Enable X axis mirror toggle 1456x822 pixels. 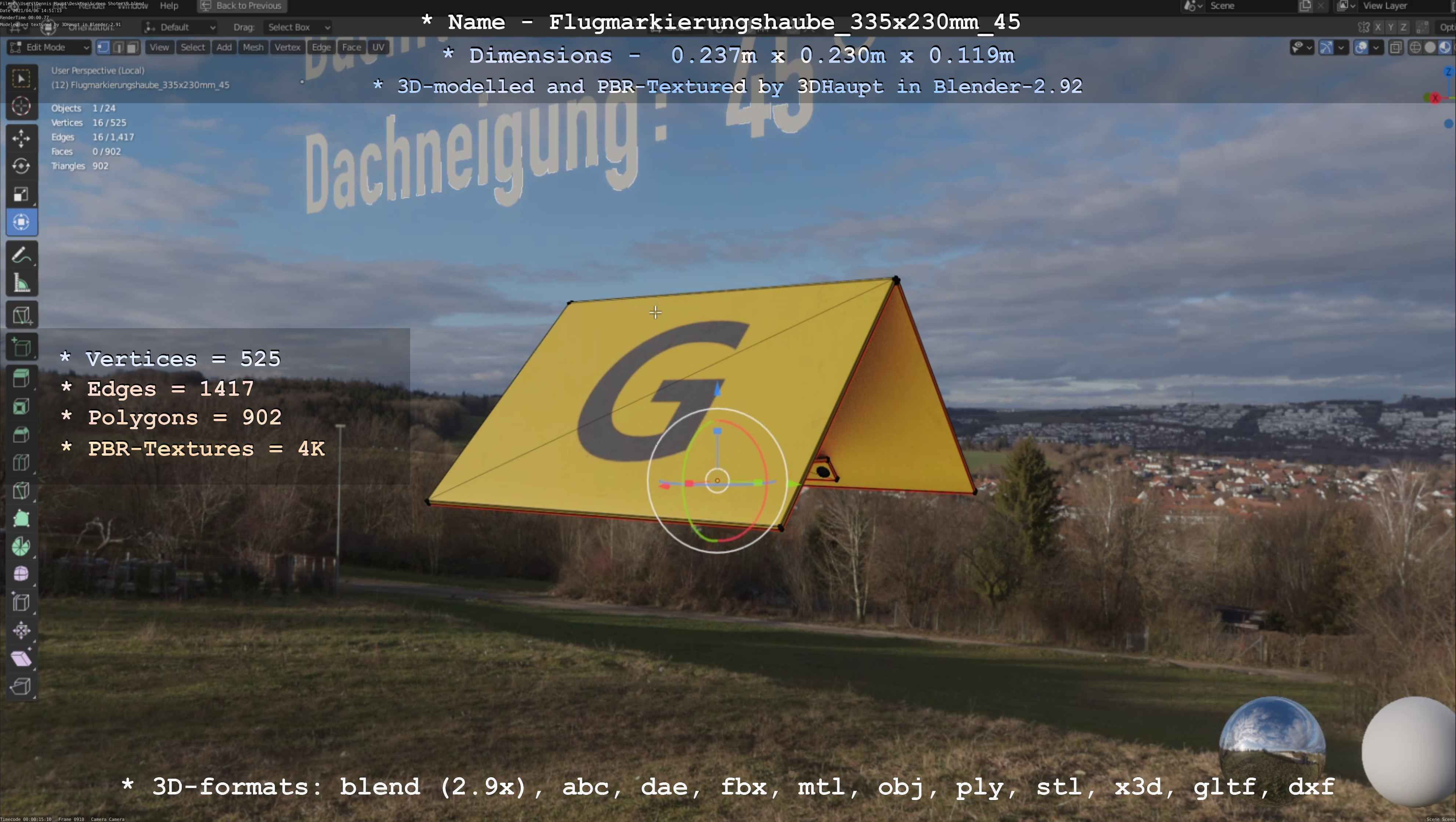point(1378,27)
